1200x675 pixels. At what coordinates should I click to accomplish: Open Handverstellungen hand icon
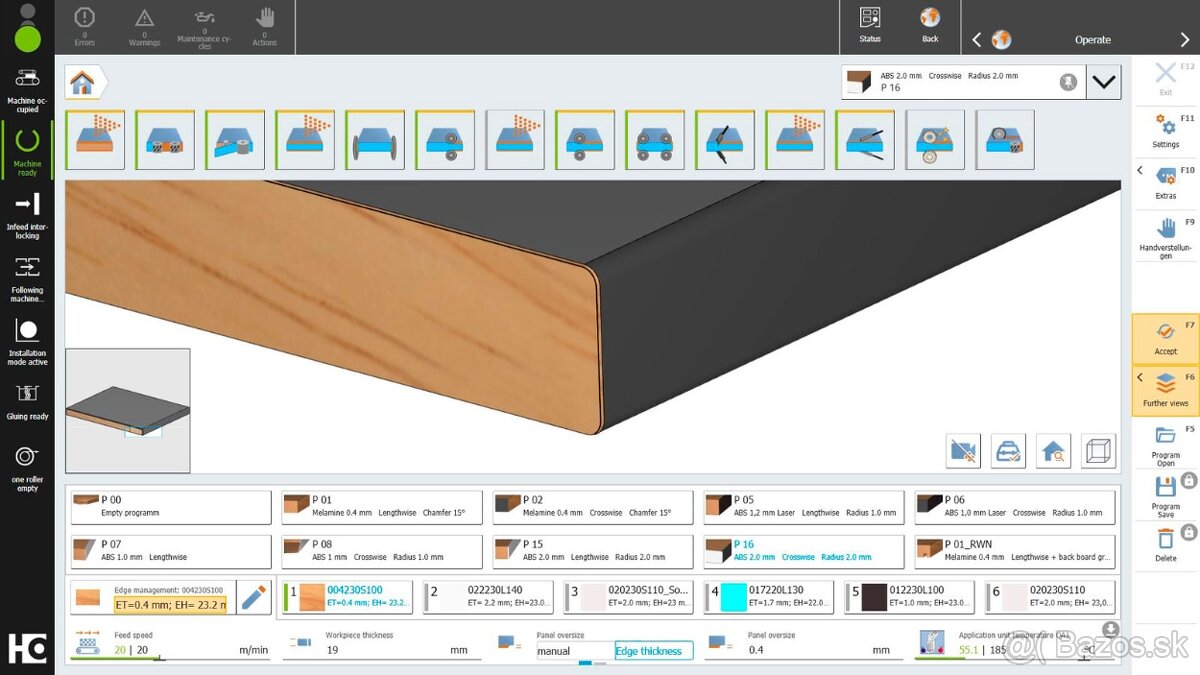(1165, 236)
